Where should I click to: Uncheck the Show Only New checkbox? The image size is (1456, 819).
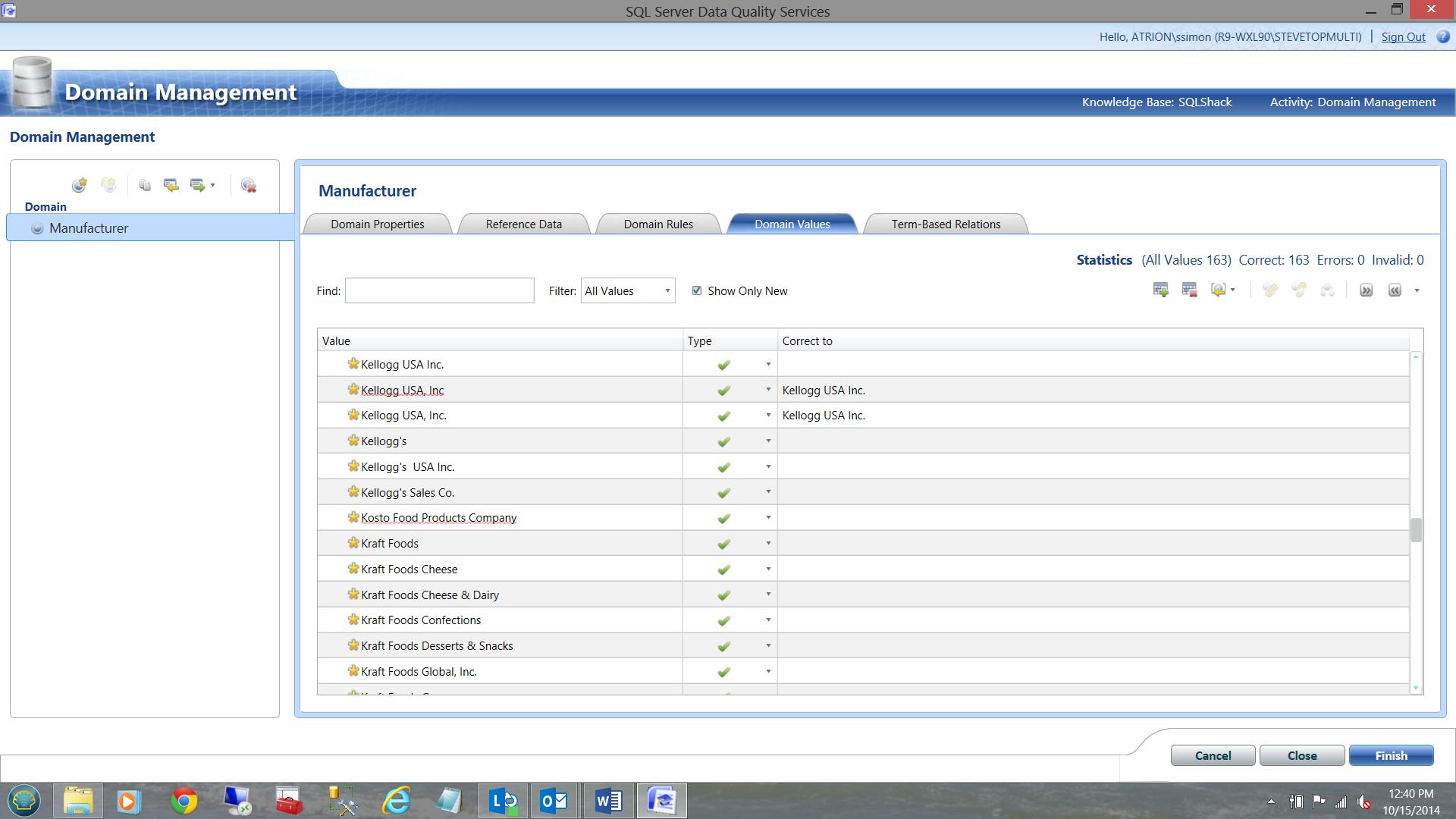(697, 290)
